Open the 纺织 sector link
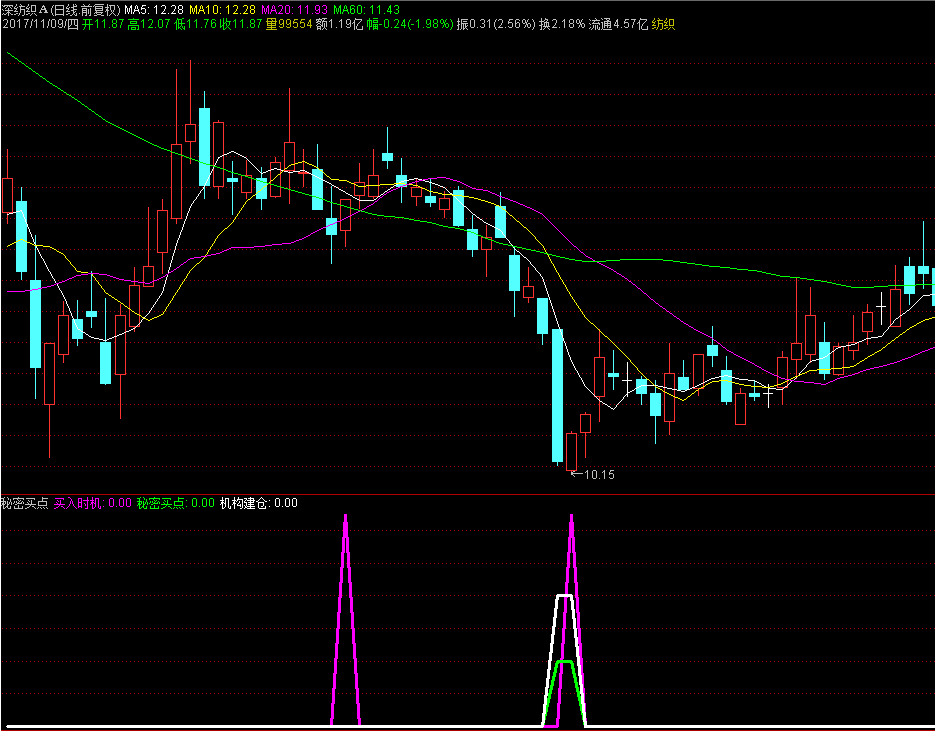The width and height of the screenshot is (935, 731). point(663,24)
